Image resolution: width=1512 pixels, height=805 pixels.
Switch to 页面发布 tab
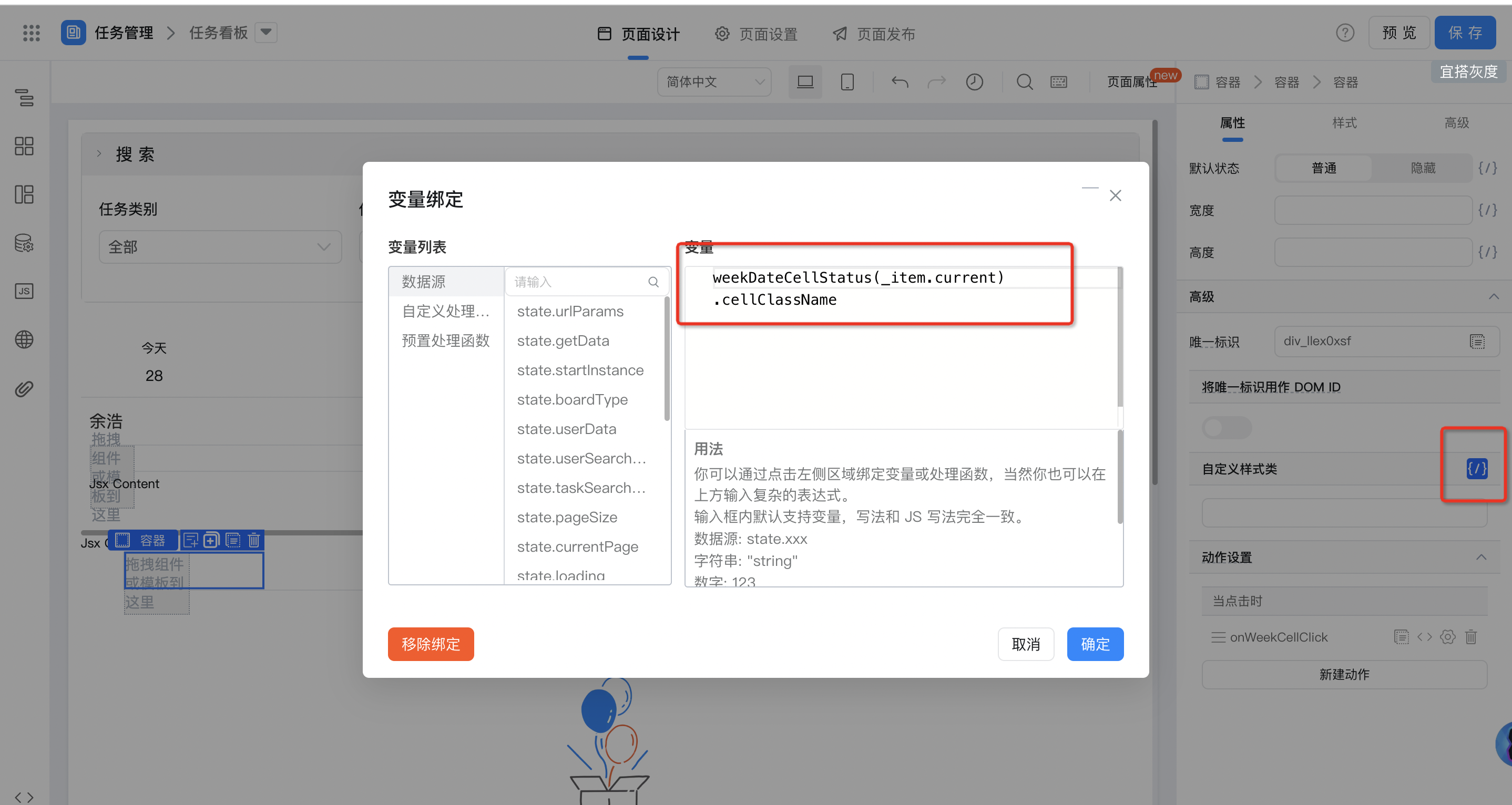pos(873,34)
